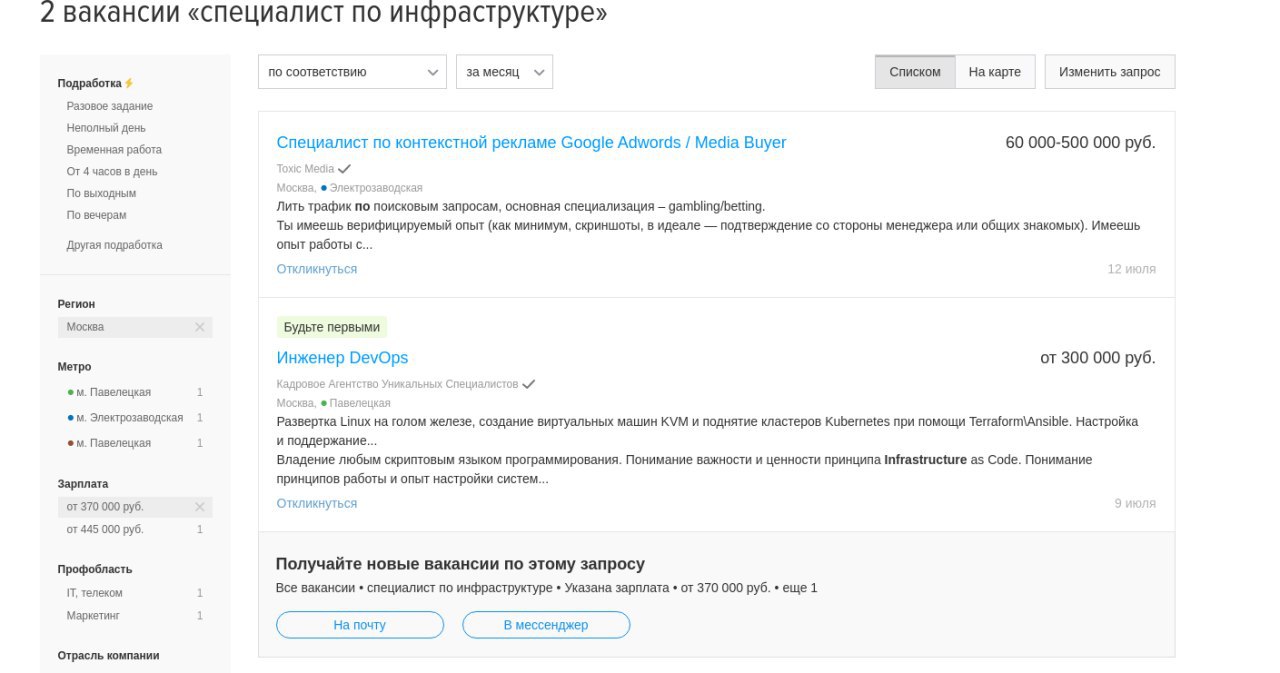
Task: Filter by м. Электрозаводская metro
Action: pyautogui.click(x=129, y=418)
